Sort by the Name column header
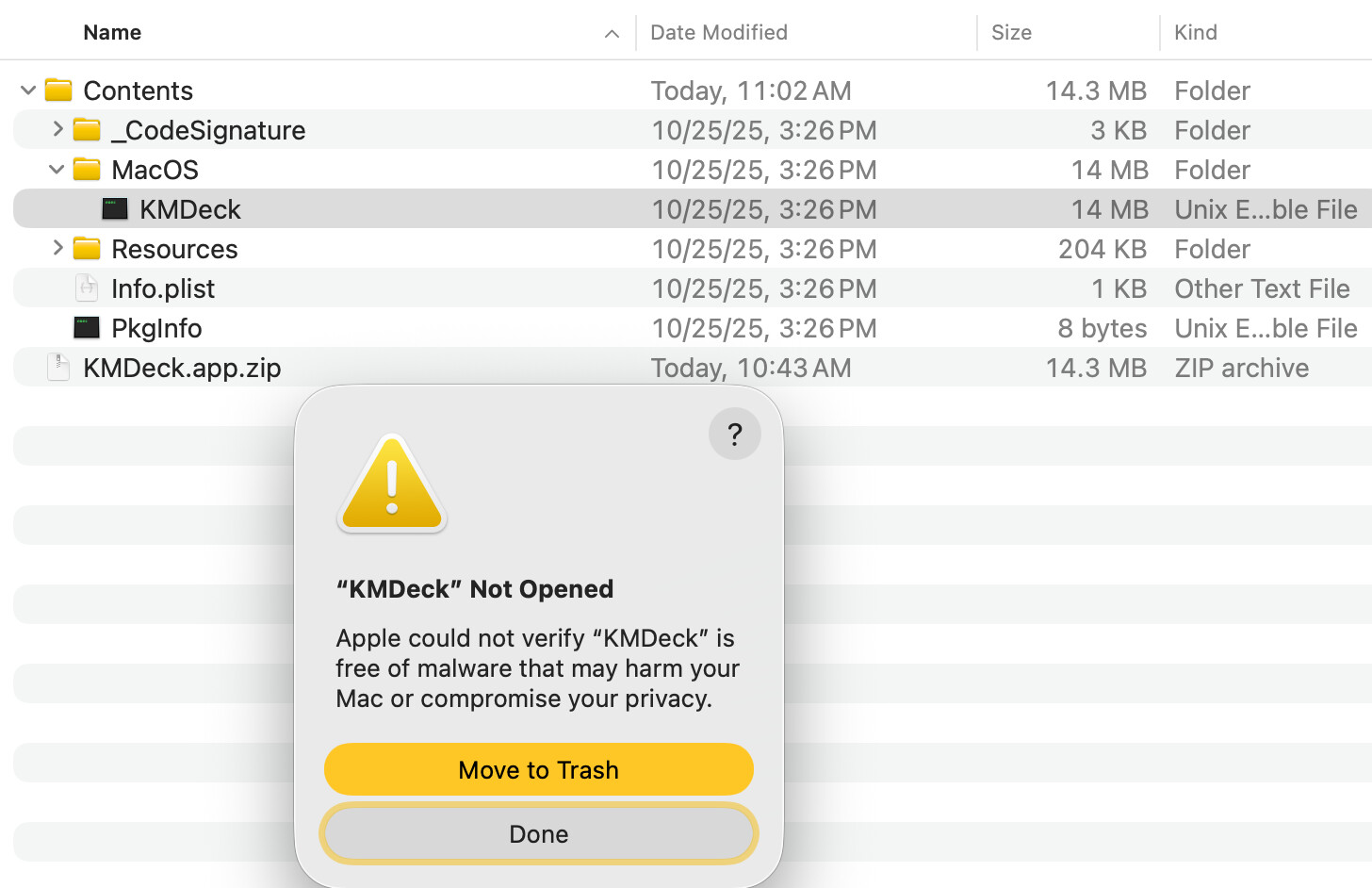This screenshot has height=888, width=1372. click(112, 33)
